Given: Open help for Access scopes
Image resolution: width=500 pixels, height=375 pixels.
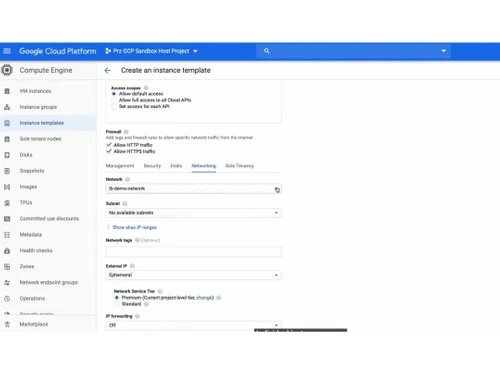Looking at the screenshot, I should coord(146,88).
